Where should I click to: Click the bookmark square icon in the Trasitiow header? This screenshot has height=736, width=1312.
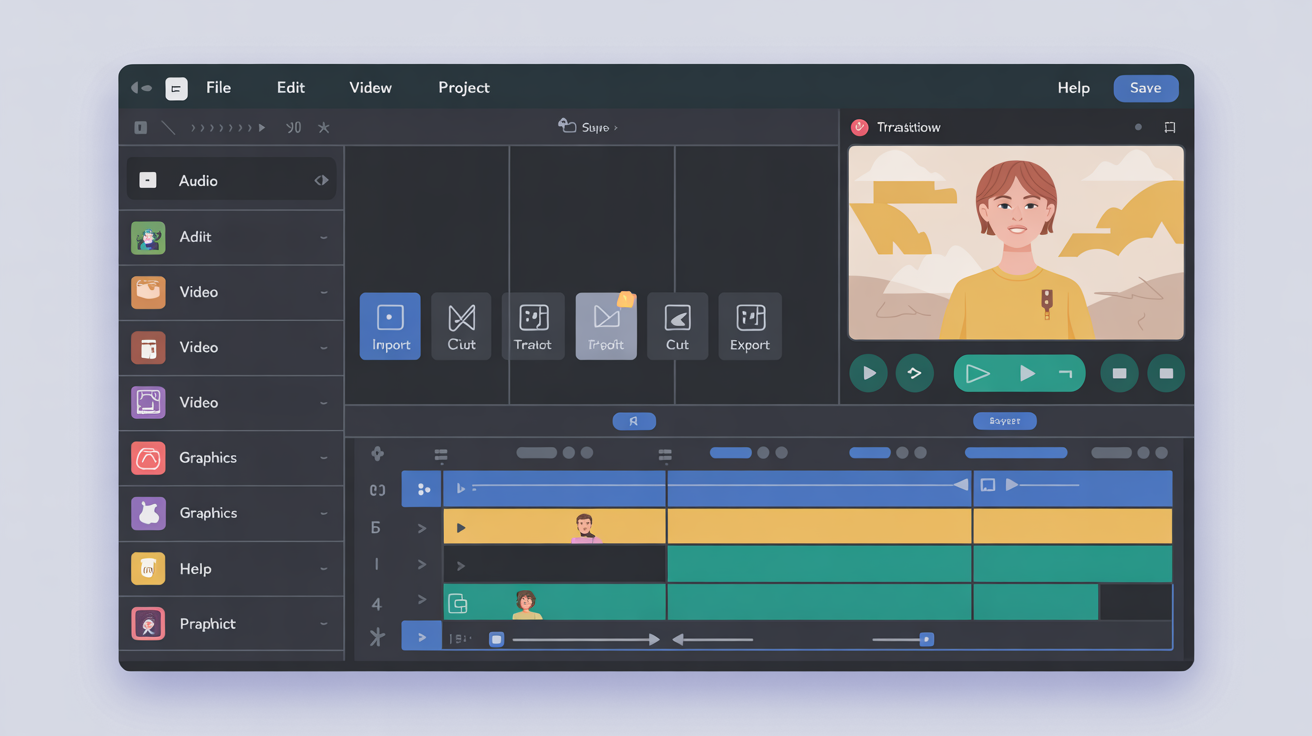tap(1169, 127)
